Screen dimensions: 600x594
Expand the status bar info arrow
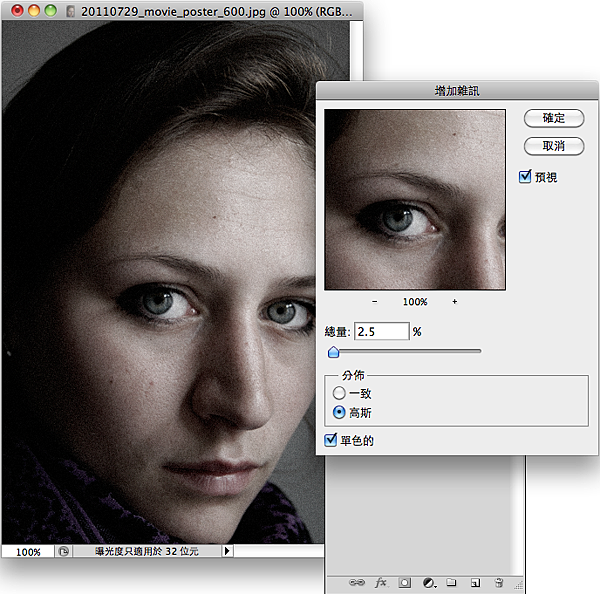[227, 551]
